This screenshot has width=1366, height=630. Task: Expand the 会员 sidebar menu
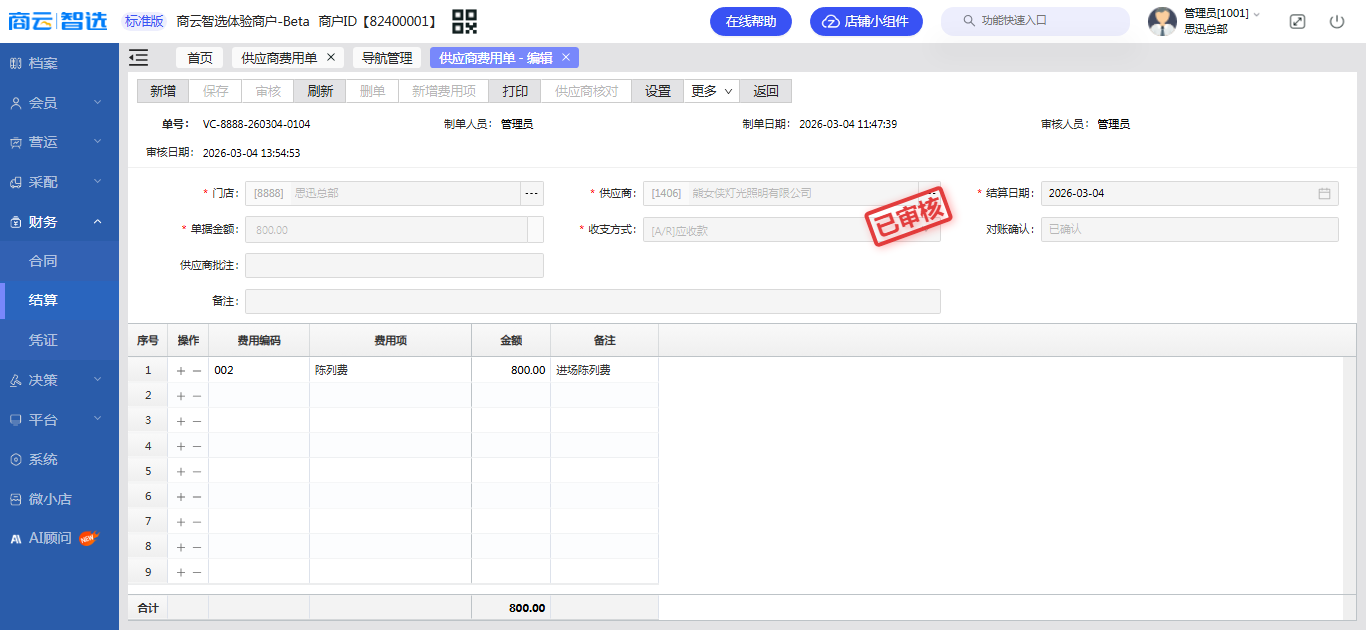[59, 103]
